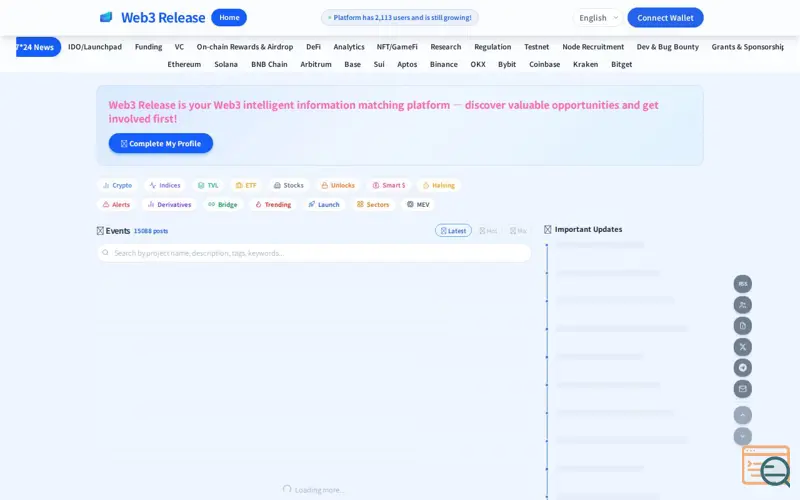The height and width of the screenshot is (500, 800).
Task: Click the email envelope floating icon
Action: tap(742, 389)
